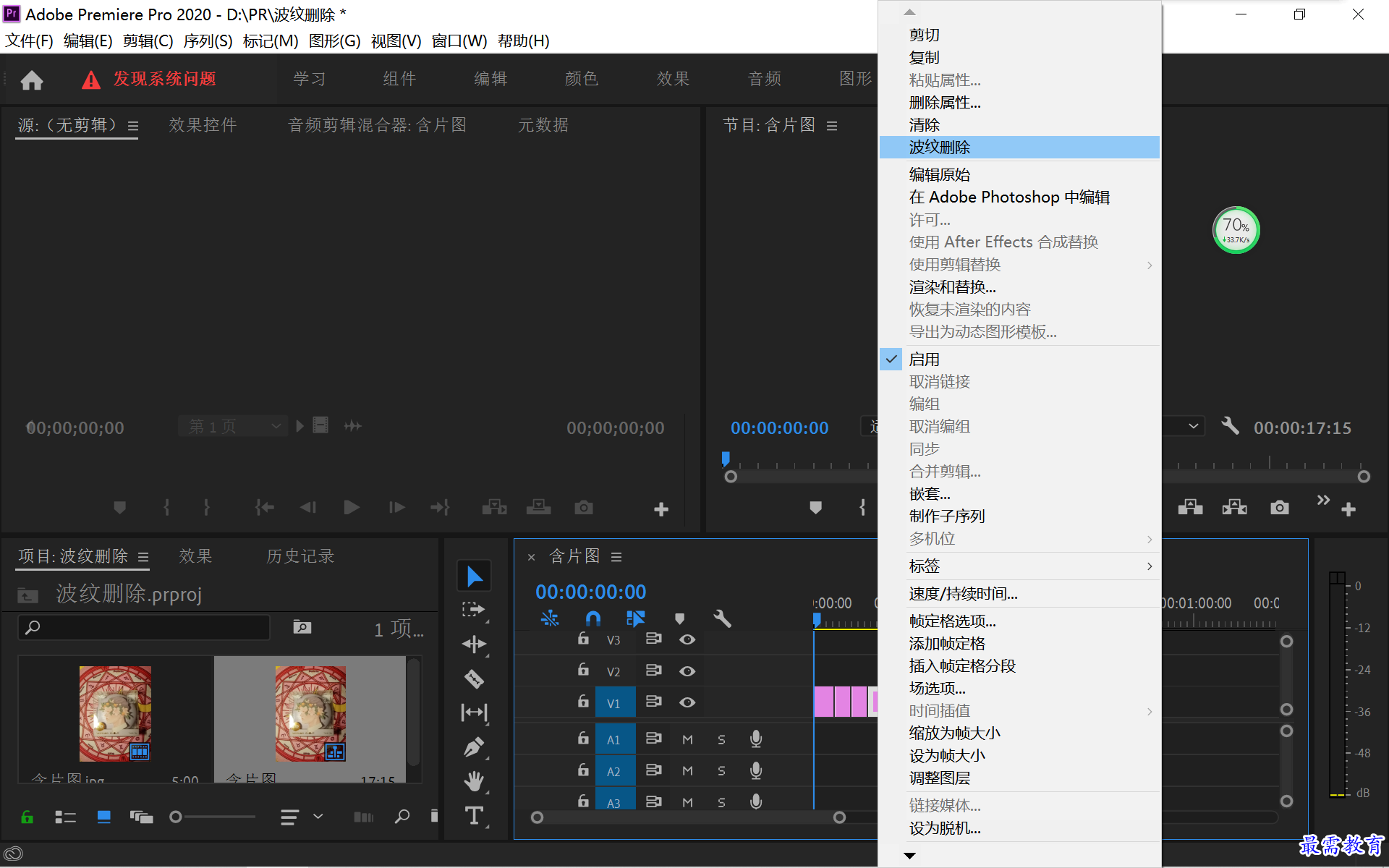Open the system problem warning icon
1389x868 pixels.
pyautogui.click(x=91, y=80)
